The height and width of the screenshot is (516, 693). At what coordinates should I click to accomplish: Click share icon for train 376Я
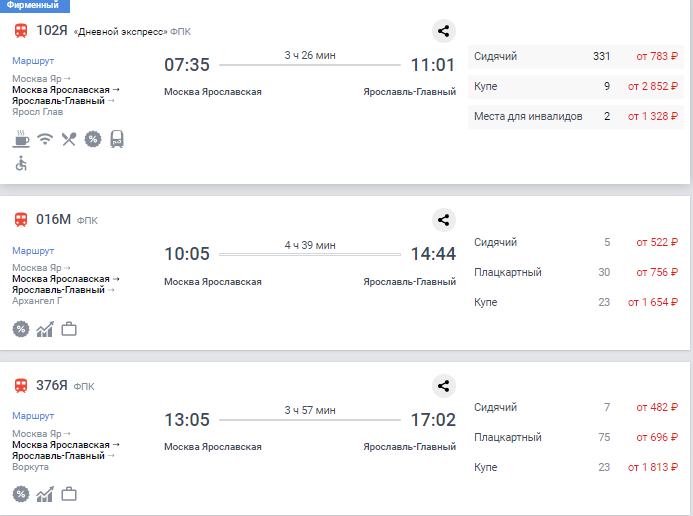pyautogui.click(x=444, y=386)
